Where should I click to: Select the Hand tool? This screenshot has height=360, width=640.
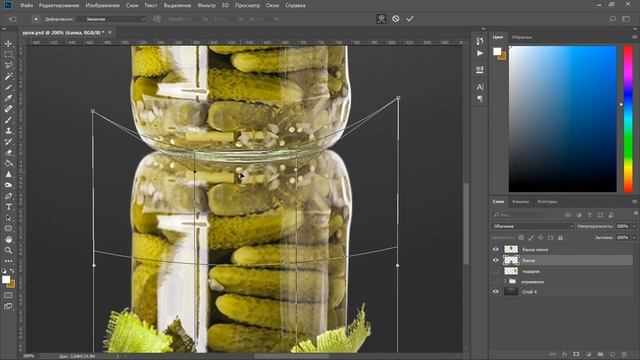click(x=8, y=240)
